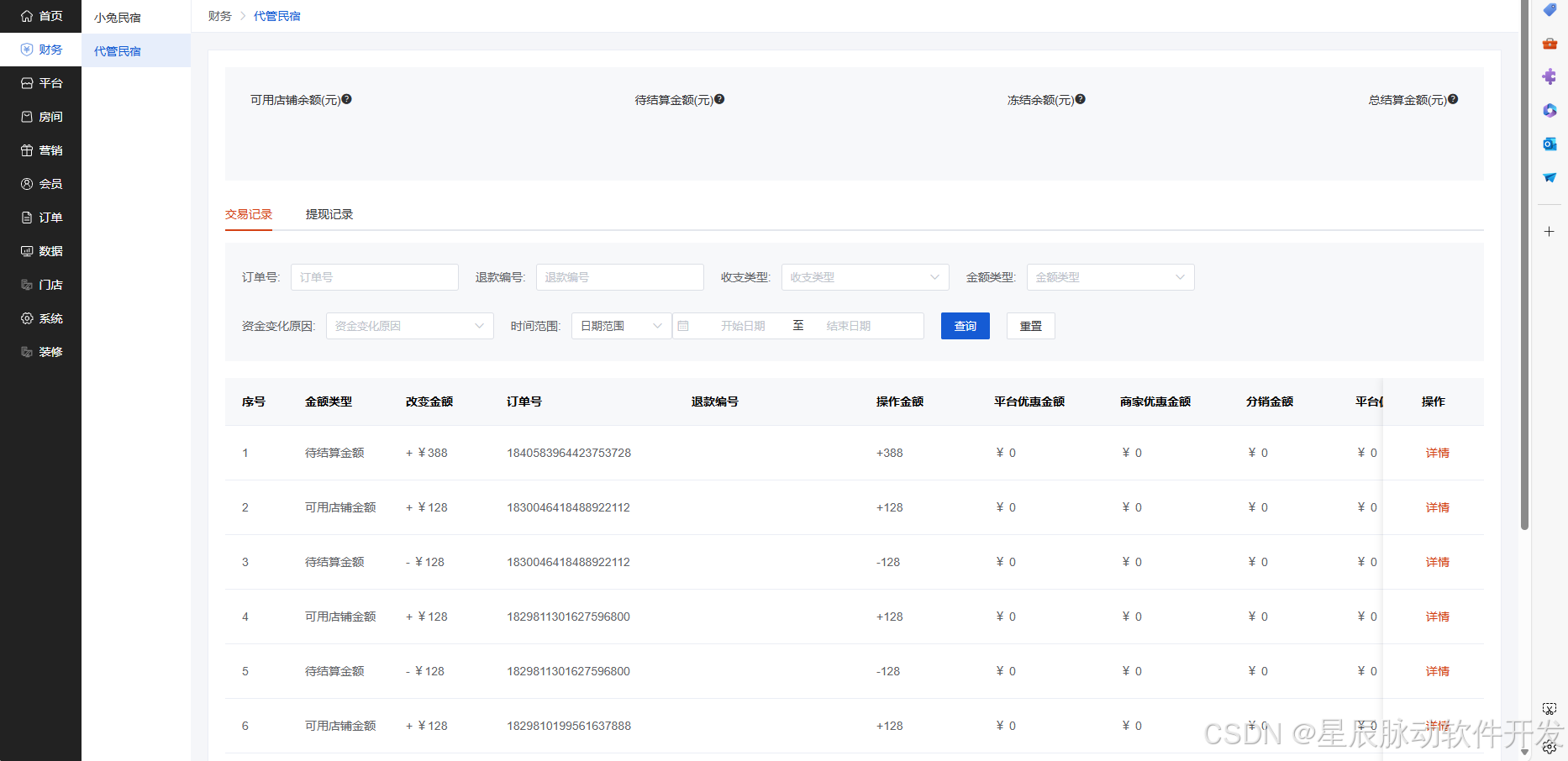Click 财务 in the breadcrumb
Screen dimensions: 1568x761
coord(219,16)
